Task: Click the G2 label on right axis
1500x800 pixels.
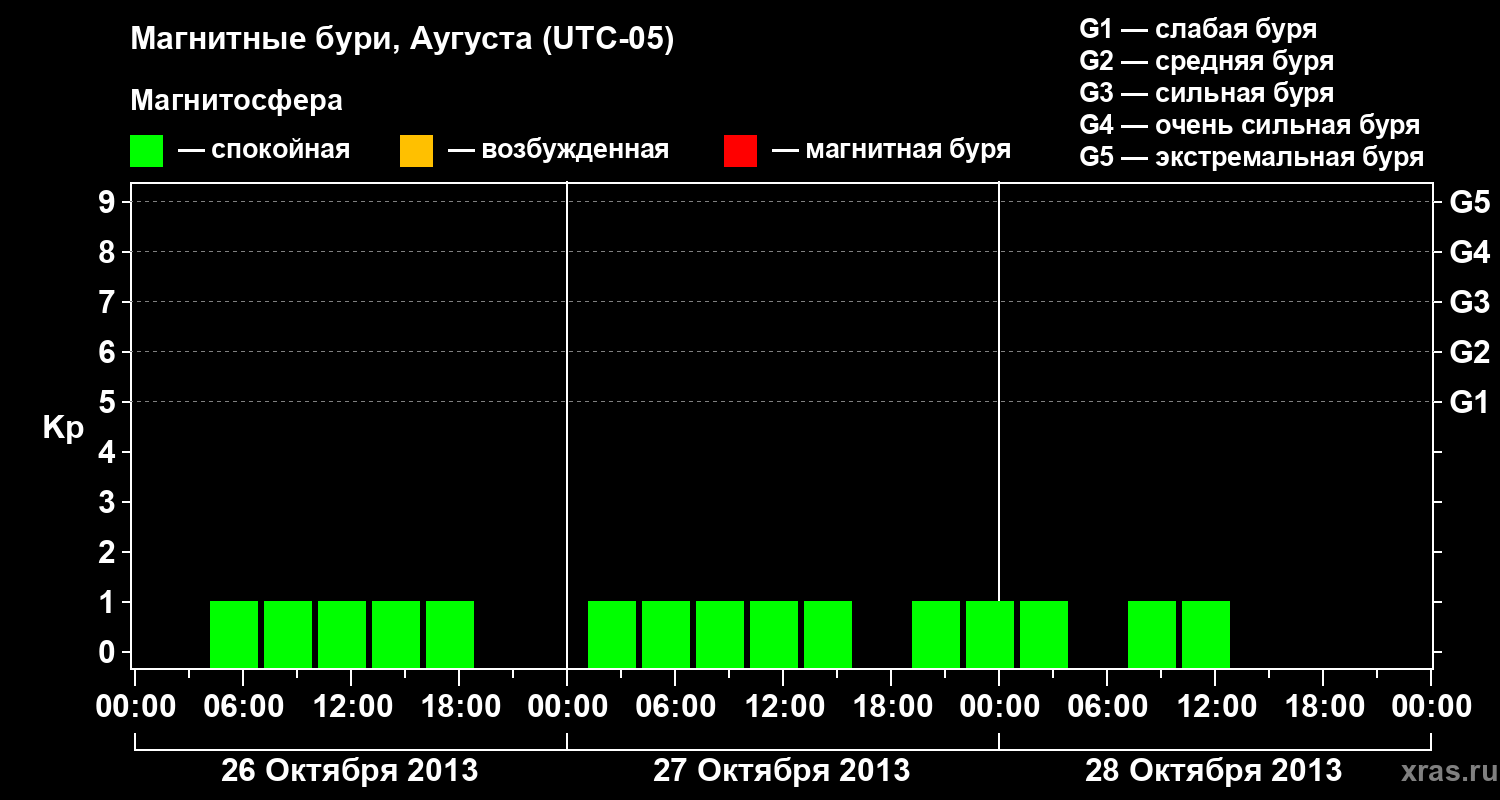Action: tap(1469, 352)
